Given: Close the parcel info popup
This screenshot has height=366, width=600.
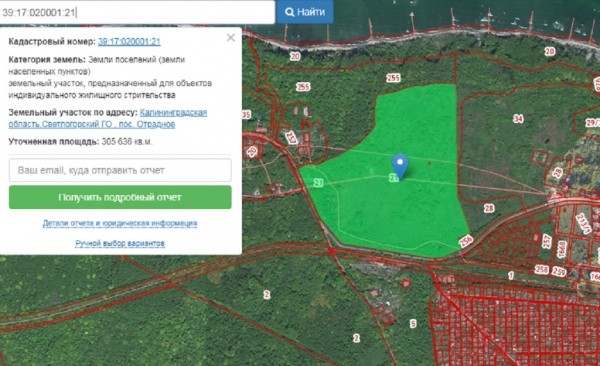Looking at the screenshot, I should point(231,38).
